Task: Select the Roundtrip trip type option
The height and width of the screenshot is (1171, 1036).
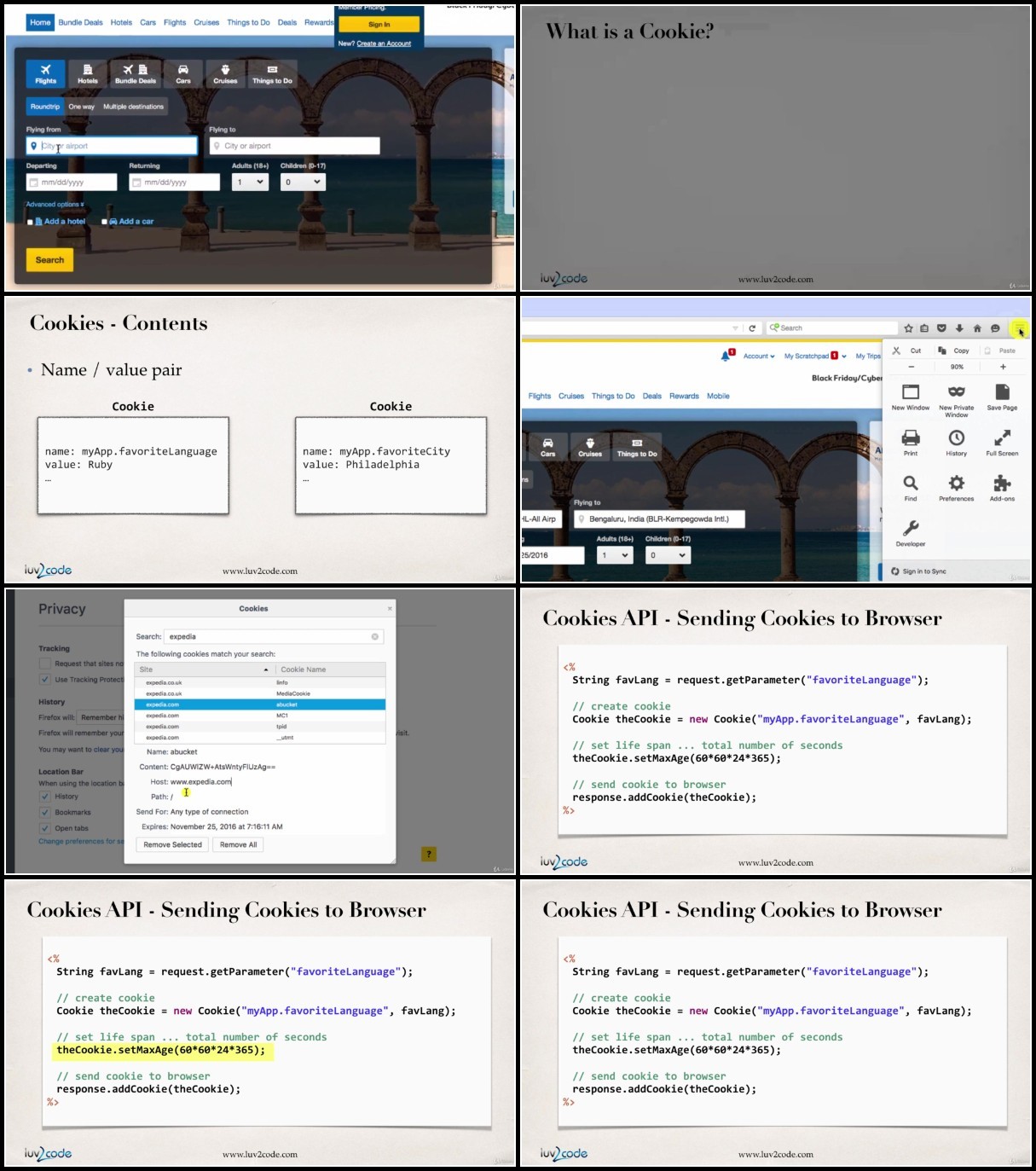Action: pos(45,107)
